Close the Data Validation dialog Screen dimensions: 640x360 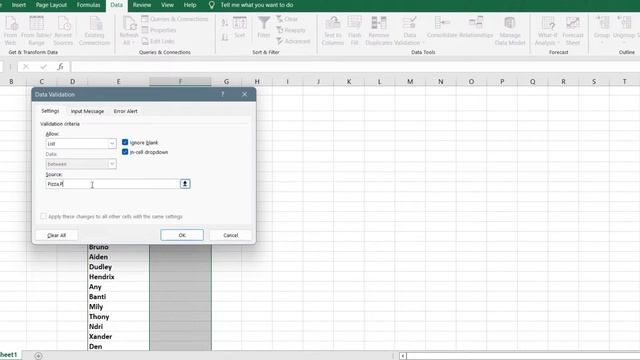click(244, 94)
